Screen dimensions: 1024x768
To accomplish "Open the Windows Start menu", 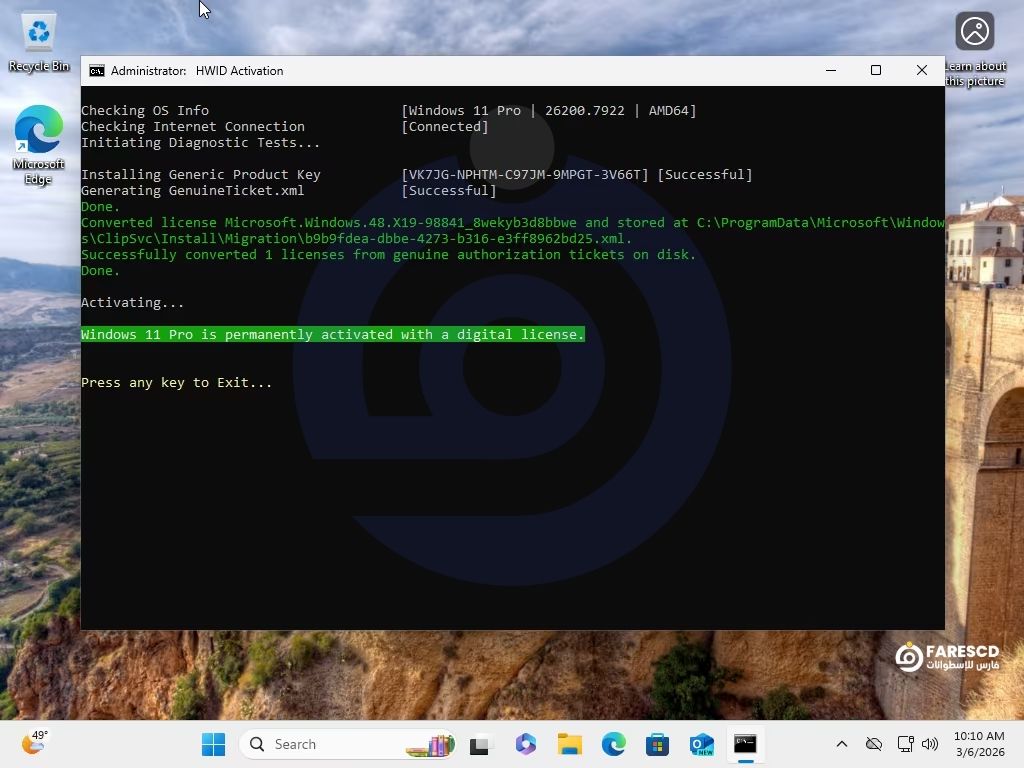I will [213, 744].
